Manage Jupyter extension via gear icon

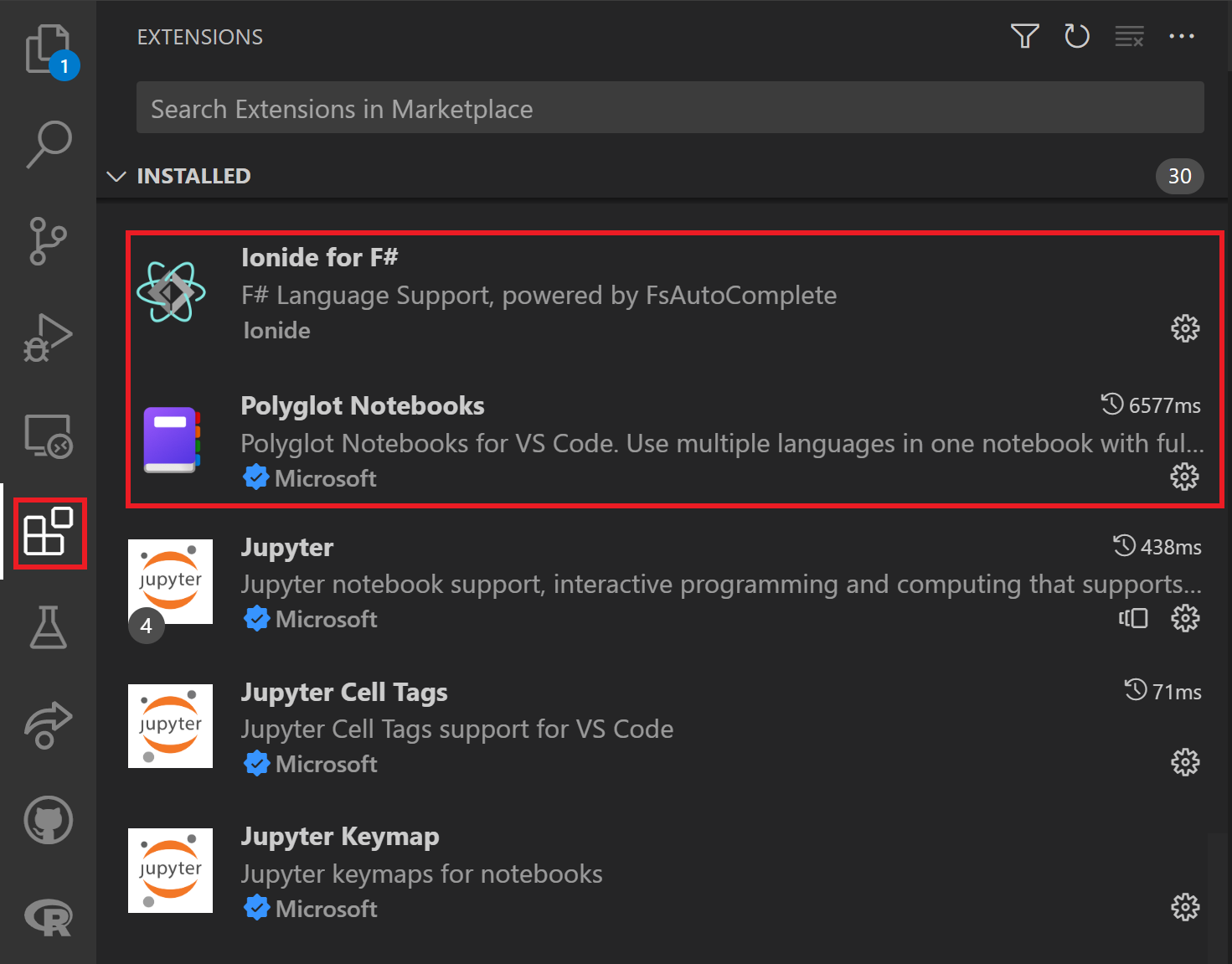[1185, 618]
